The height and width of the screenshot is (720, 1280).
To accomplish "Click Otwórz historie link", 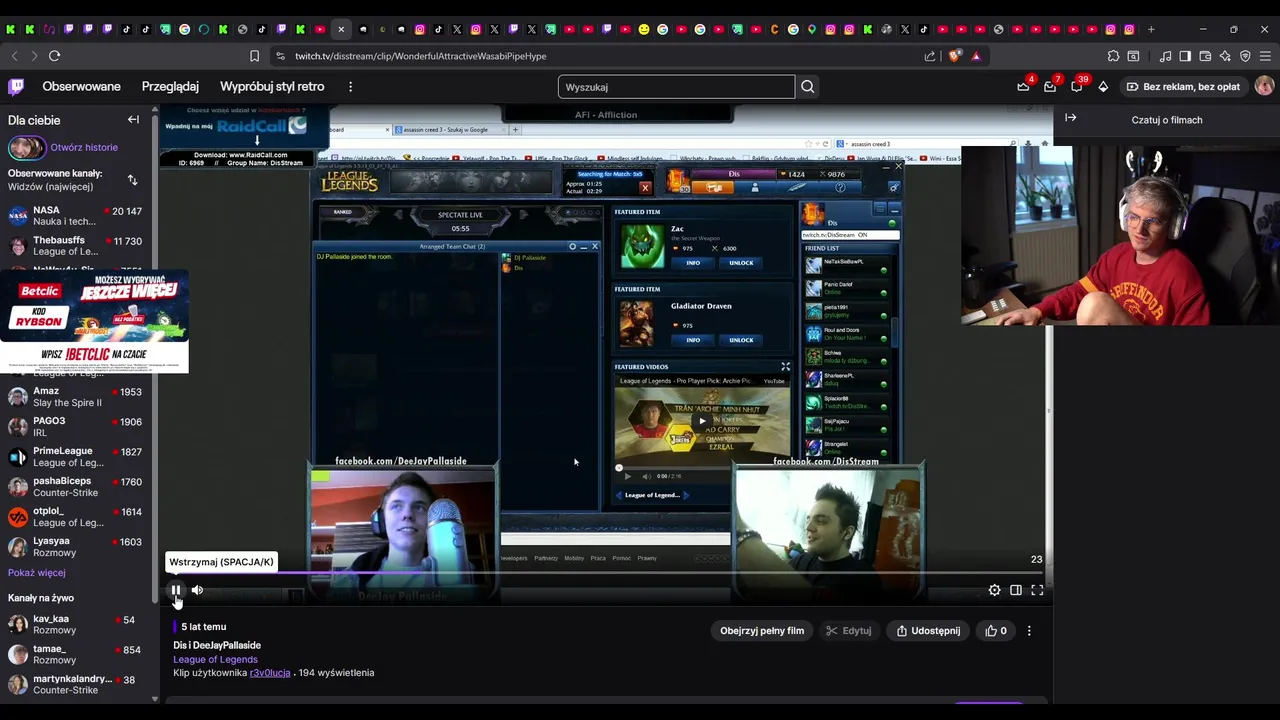I will (84, 147).
